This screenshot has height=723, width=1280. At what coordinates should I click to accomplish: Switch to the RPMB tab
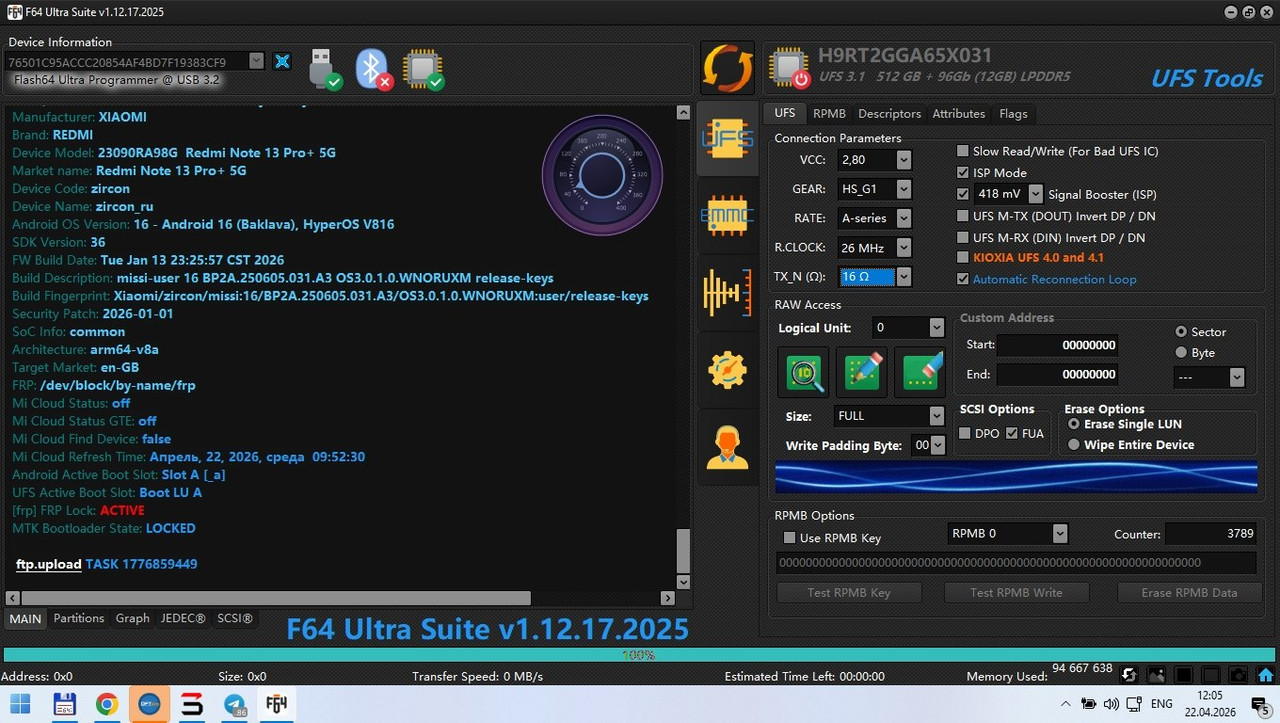829,114
